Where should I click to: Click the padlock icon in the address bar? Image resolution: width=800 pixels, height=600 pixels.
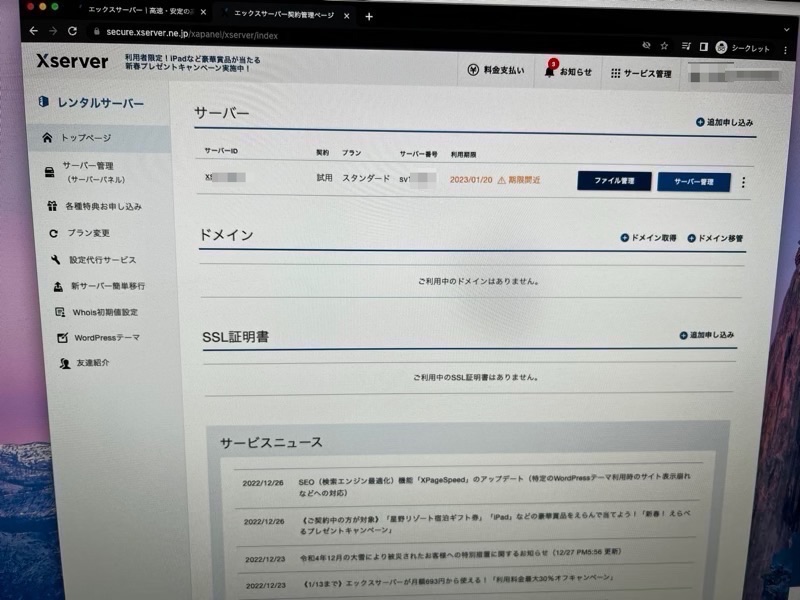[96, 32]
